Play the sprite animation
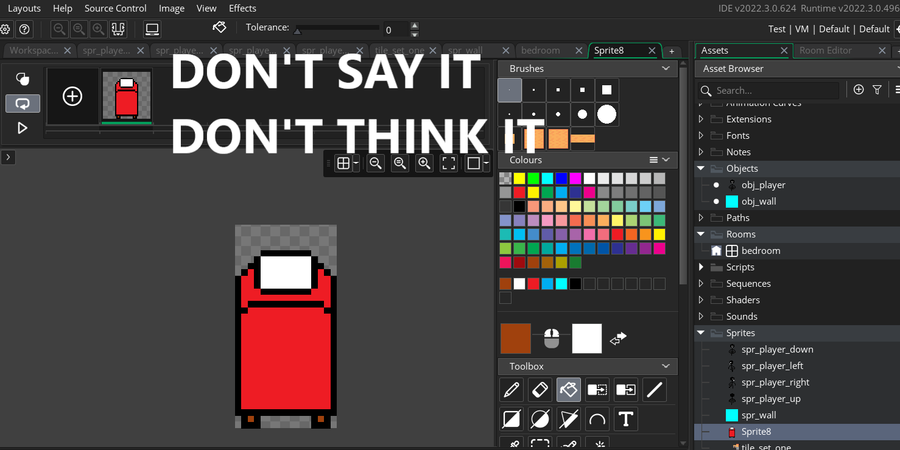 pyautogui.click(x=22, y=127)
